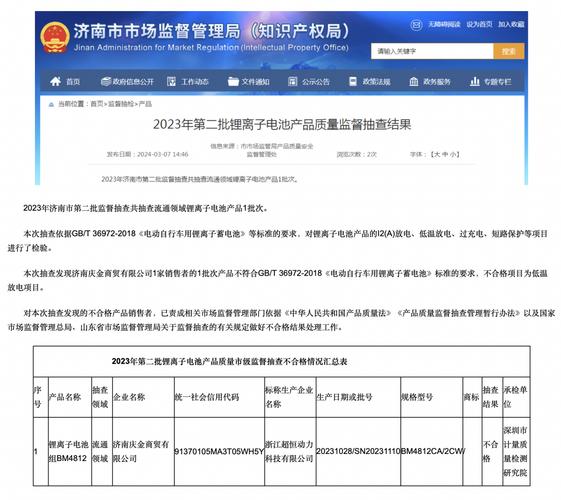Click the 政务服务 building icon
This screenshot has height=500, width=561.
(x=414, y=82)
